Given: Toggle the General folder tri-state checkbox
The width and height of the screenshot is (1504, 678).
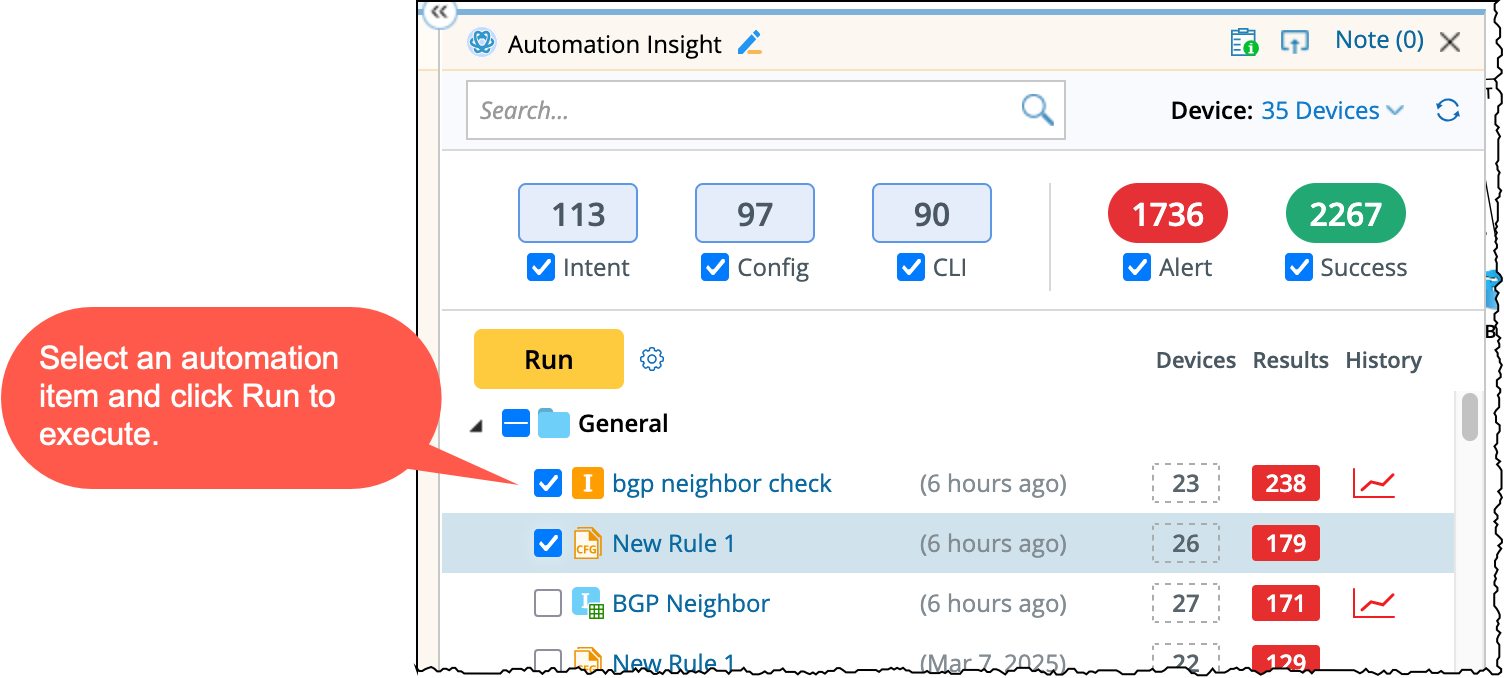Looking at the screenshot, I should pyautogui.click(x=516, y=424).
